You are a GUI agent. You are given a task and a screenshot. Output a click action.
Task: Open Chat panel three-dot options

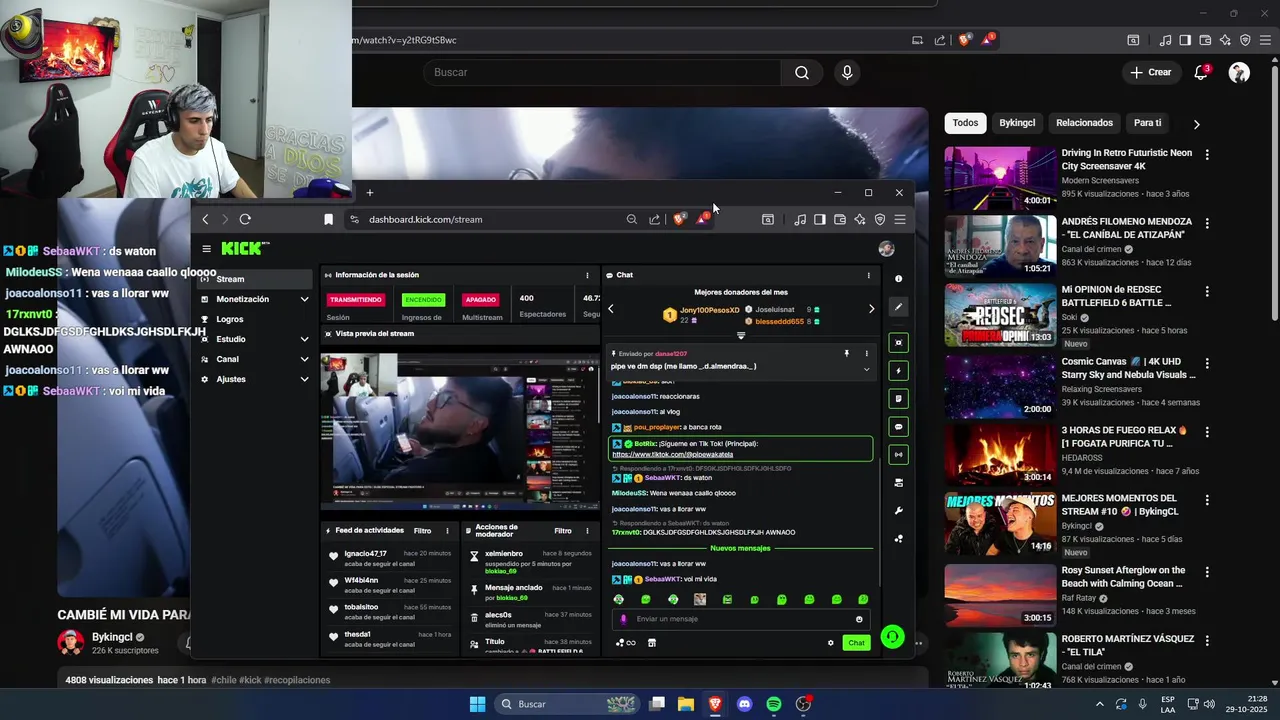(x=868, y=275)
